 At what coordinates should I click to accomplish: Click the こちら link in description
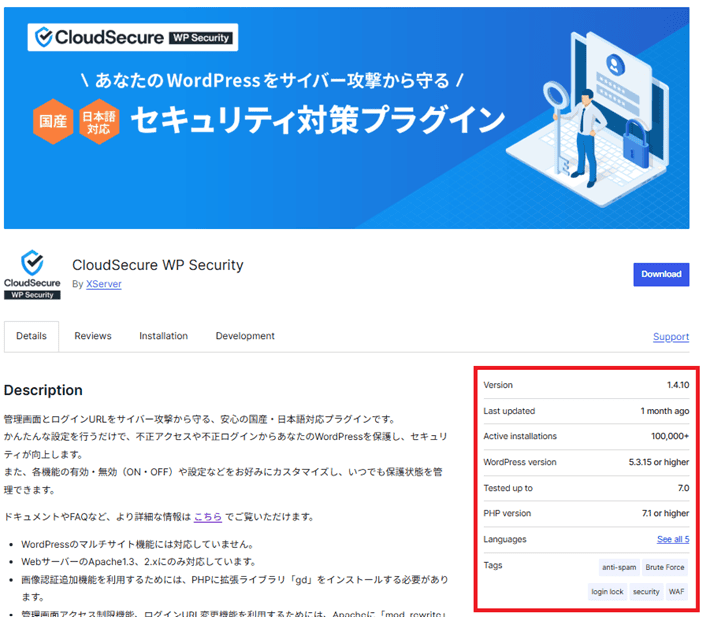[208, 517]
